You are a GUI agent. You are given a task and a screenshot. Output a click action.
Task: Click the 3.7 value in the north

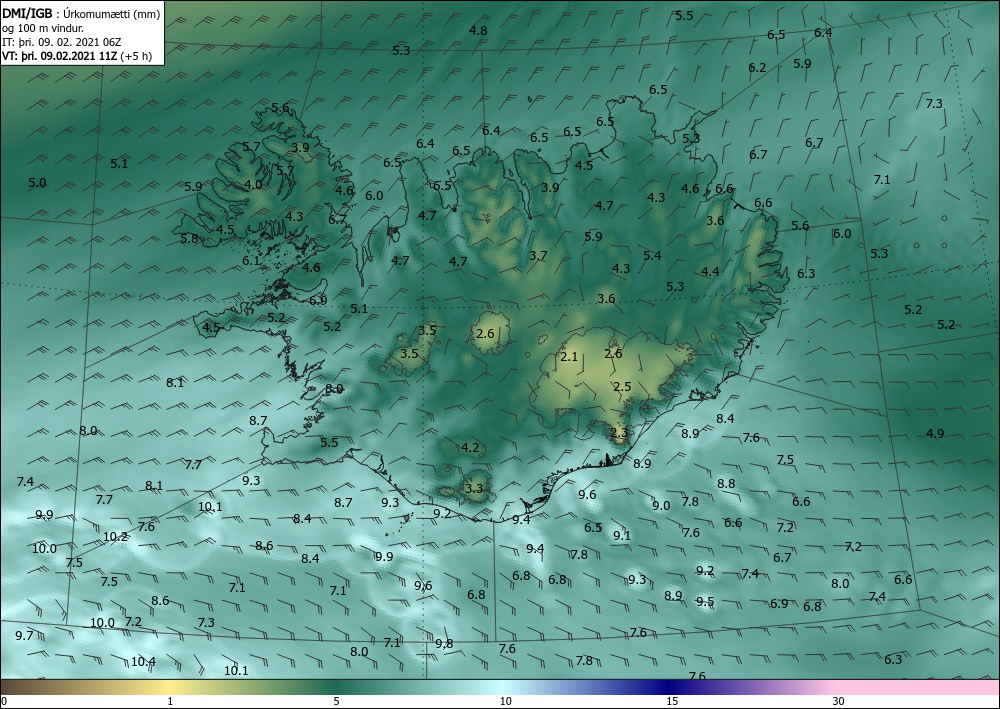(538, 256)
